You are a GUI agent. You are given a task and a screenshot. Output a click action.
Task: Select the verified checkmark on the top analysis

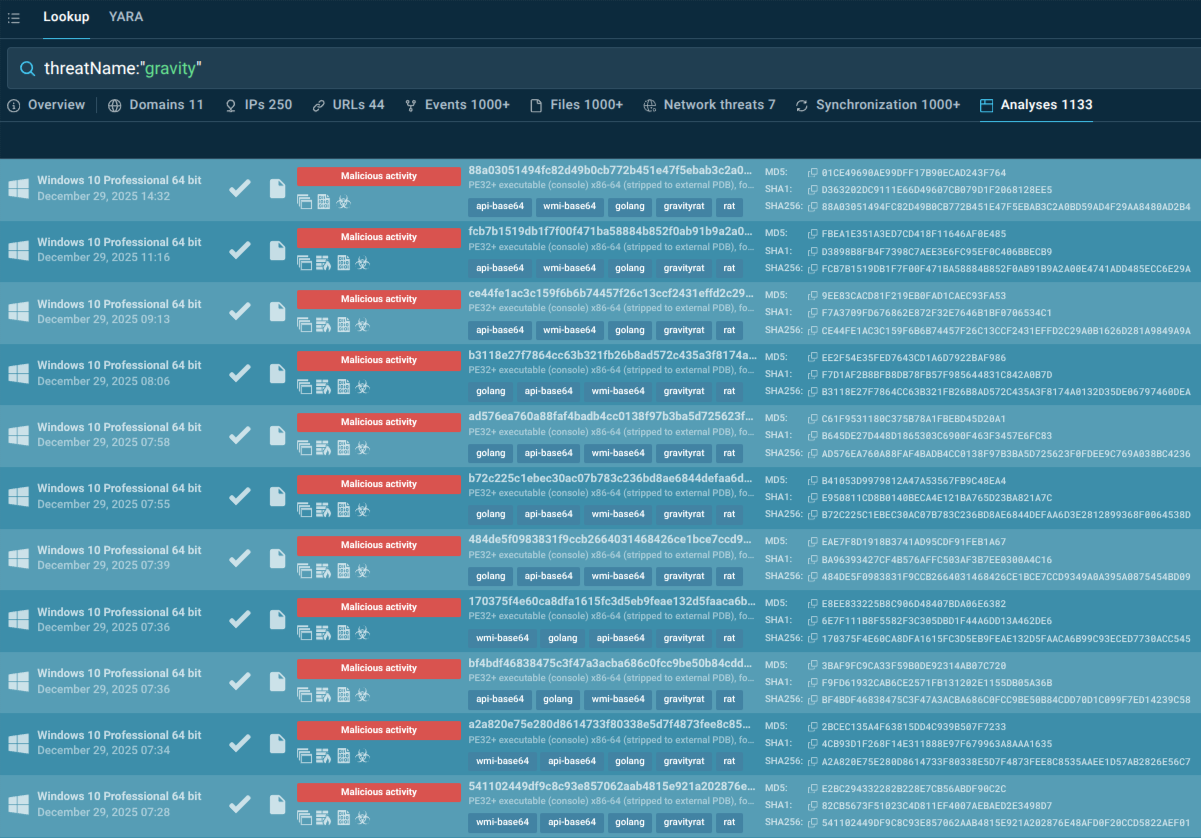point(240,187)
